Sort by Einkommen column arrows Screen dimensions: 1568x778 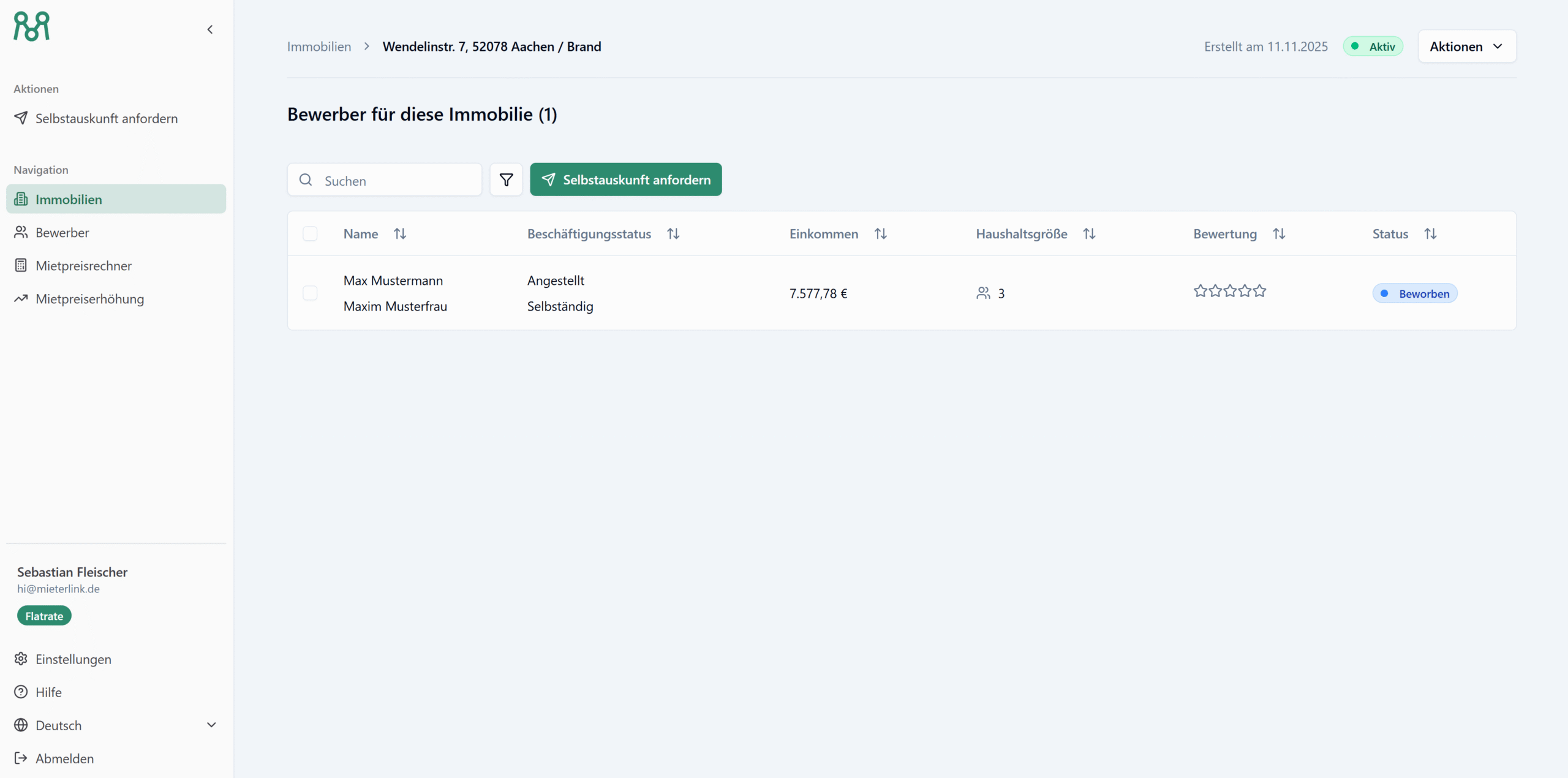[x=880, y=234]
